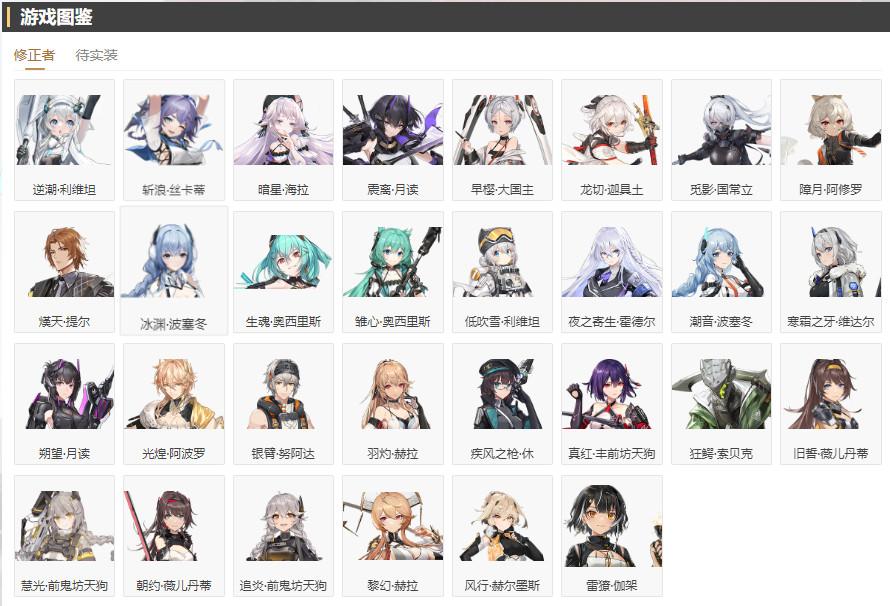The height and width of the screenshot is (606, 890).
Task: Select the 修正者 tab
Action: click(35, 55)
